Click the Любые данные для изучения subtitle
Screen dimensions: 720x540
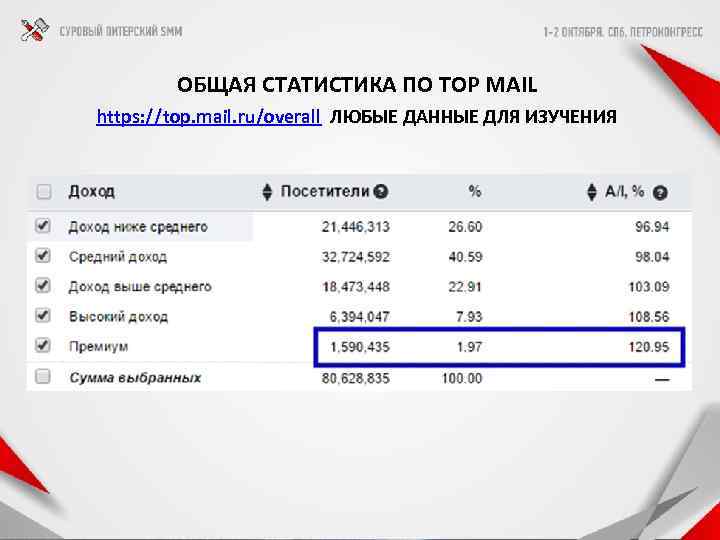point(473,117)
